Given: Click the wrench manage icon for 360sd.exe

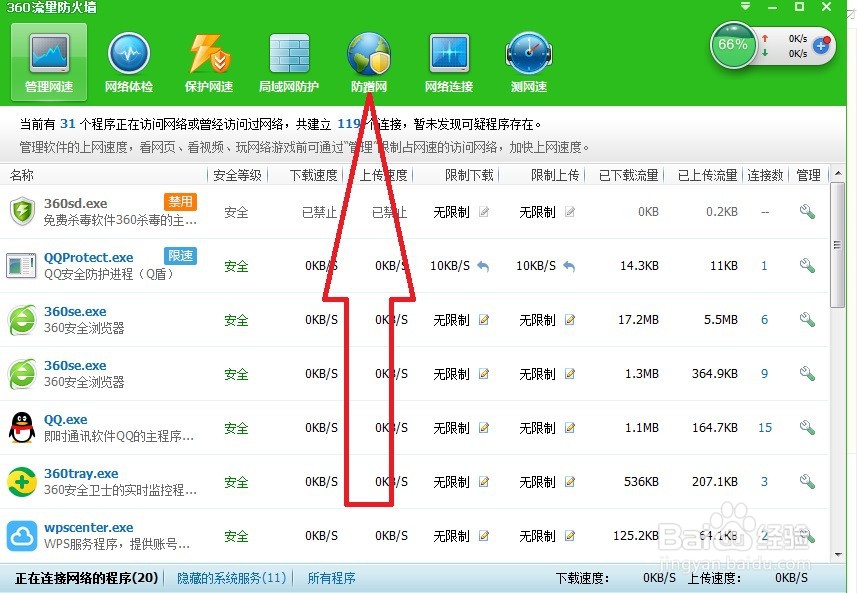Looking at the screenshot, I should 807,212.
